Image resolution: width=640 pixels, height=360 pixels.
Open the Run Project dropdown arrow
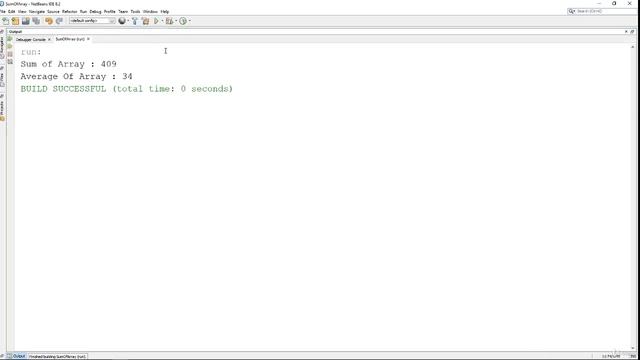click(162, 21)
